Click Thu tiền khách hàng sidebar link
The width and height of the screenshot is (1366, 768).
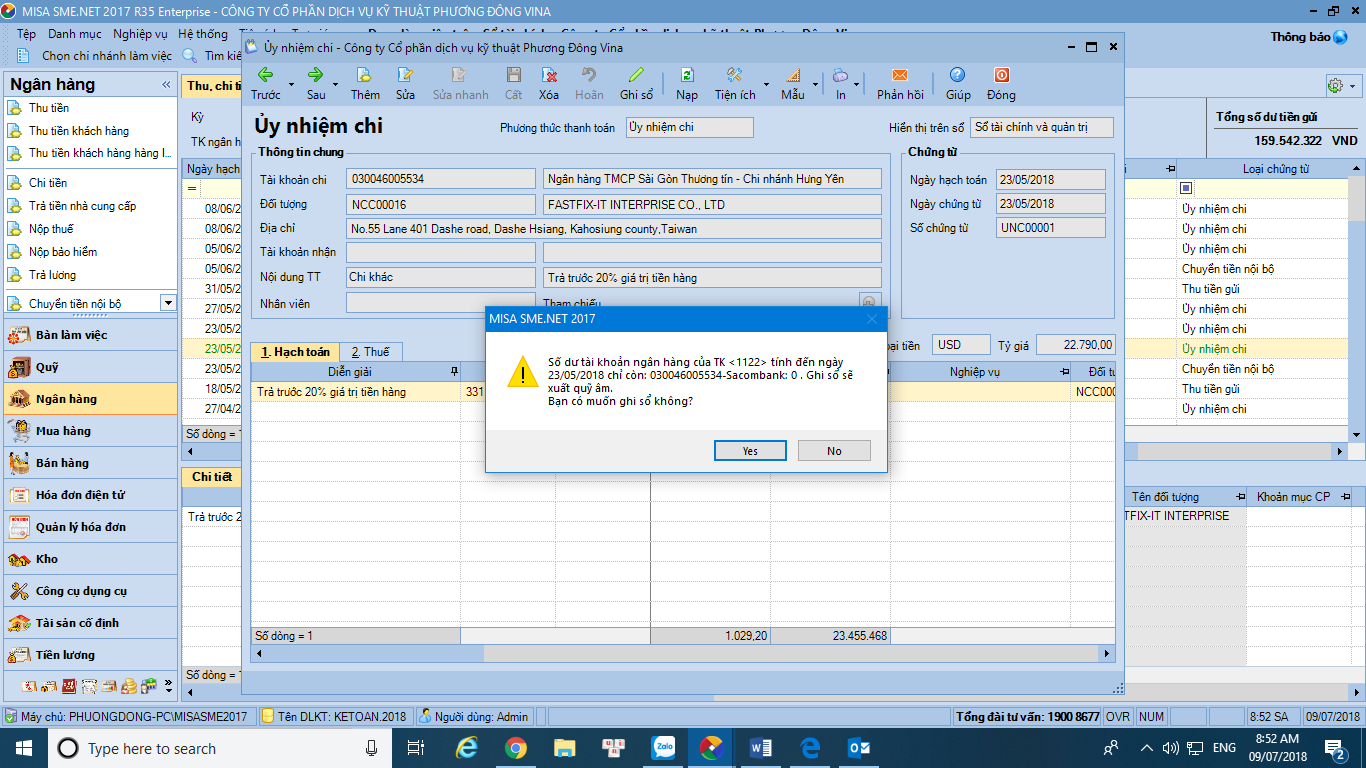pos(79,131)
